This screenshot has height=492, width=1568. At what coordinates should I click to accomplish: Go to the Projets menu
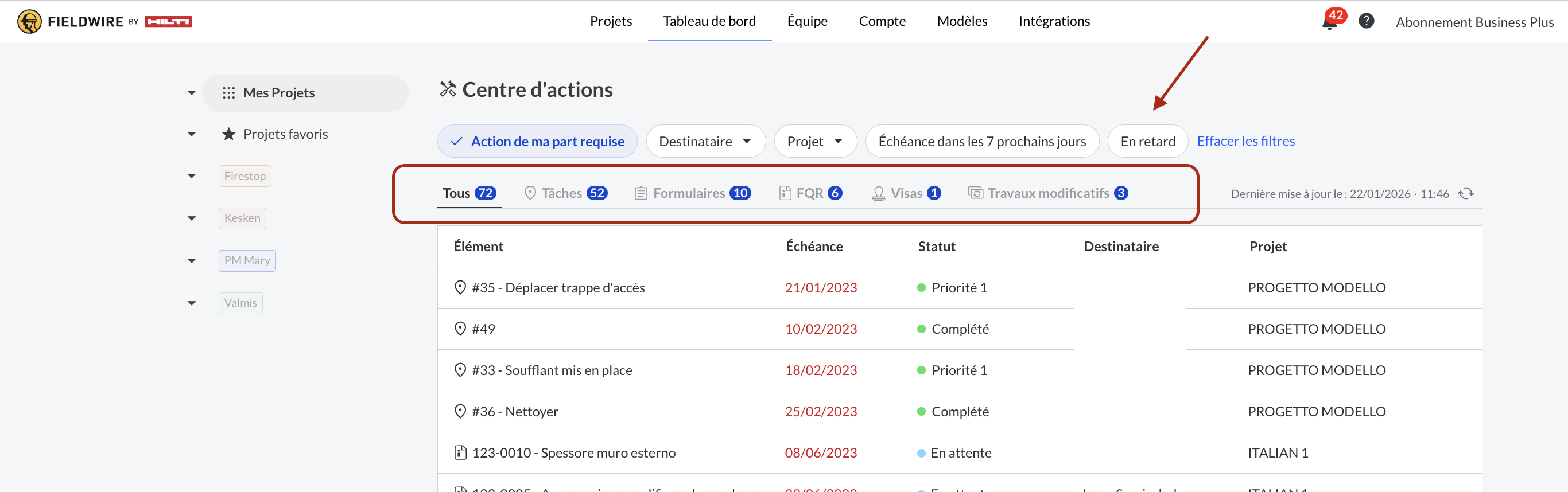pyautogui.click(x=611, y=21)
